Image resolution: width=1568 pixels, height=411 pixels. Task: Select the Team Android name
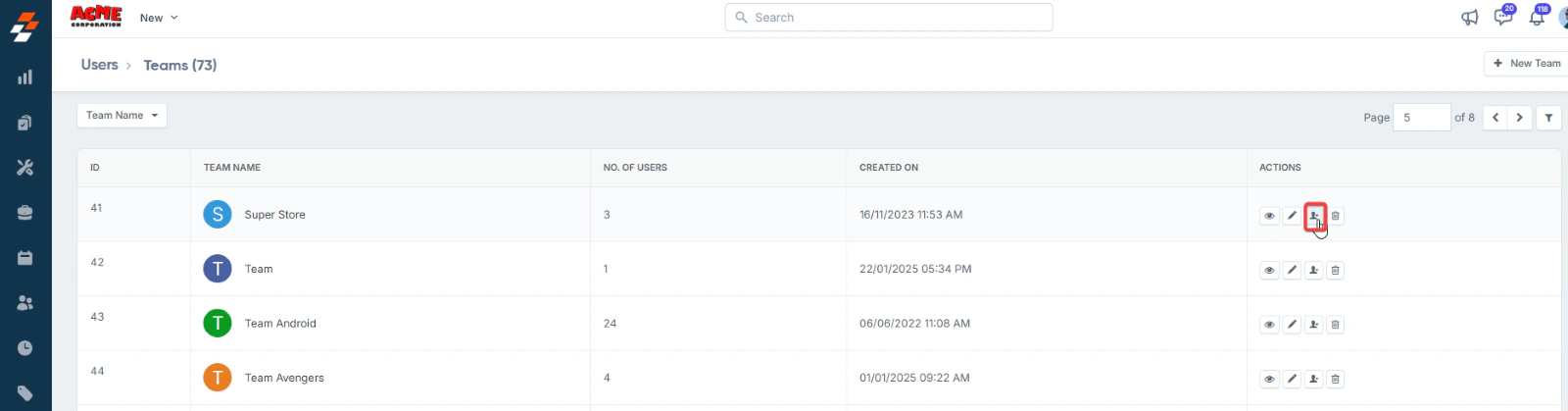pos(280,324)
